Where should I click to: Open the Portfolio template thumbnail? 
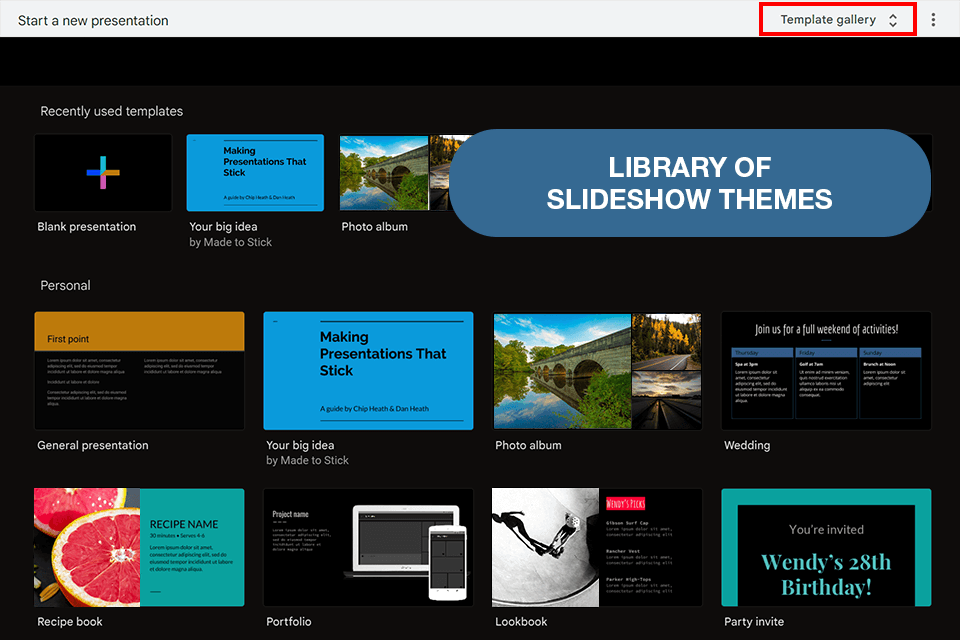coord(368,548)
